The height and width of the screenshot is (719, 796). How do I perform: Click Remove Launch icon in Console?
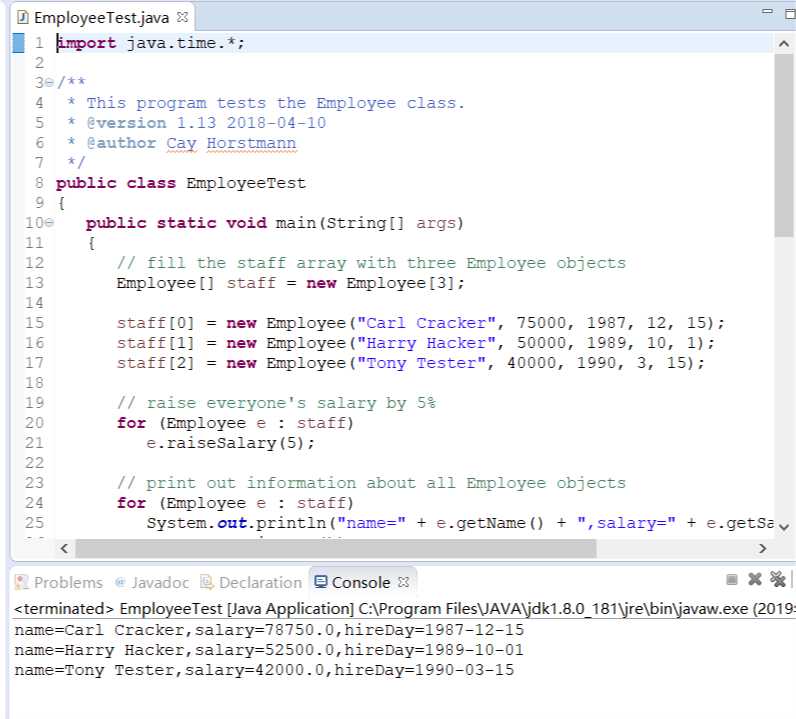(x=755, y=579)
